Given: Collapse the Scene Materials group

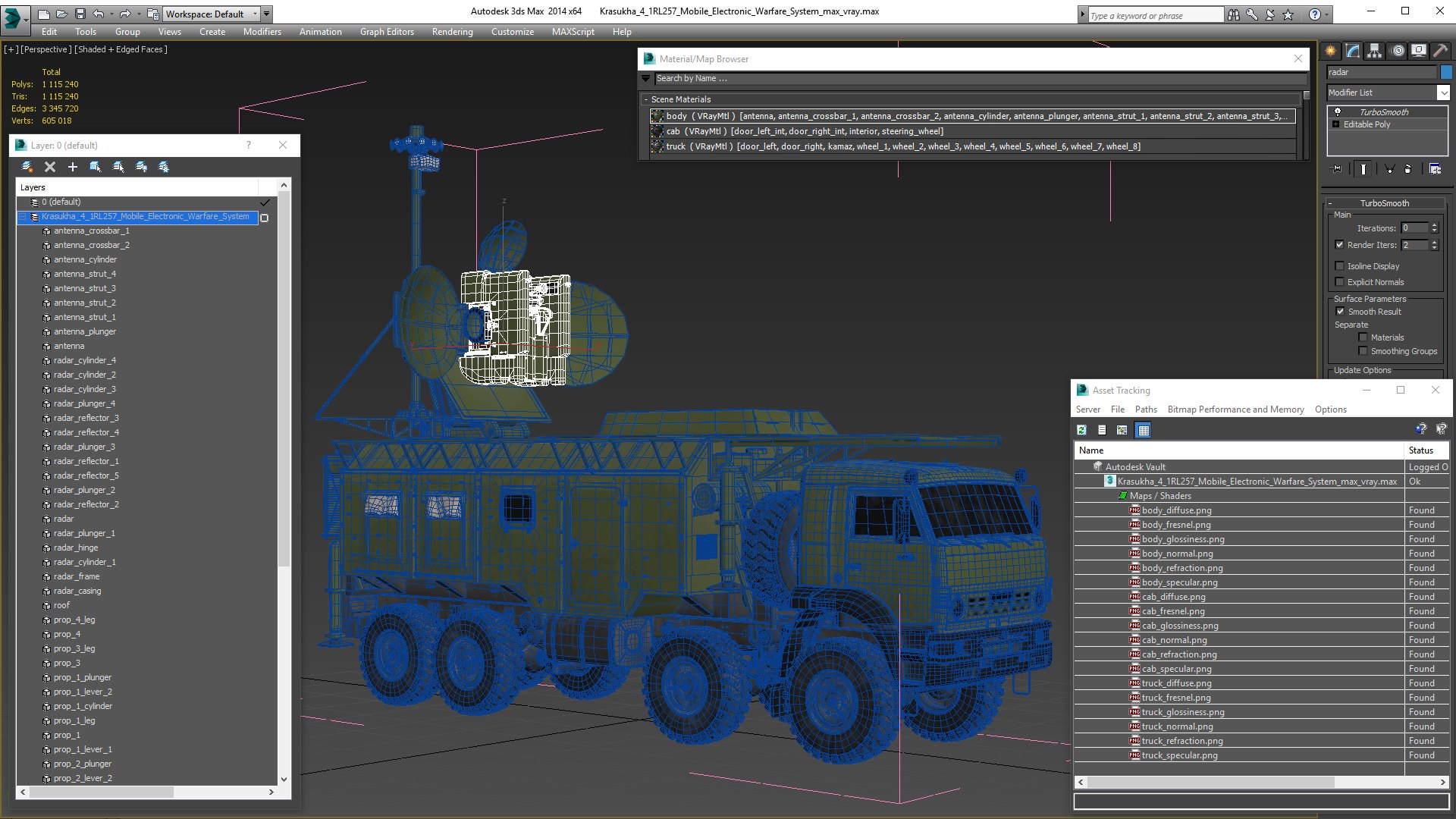Looking at the screenshot, I should tap(646, 99).
